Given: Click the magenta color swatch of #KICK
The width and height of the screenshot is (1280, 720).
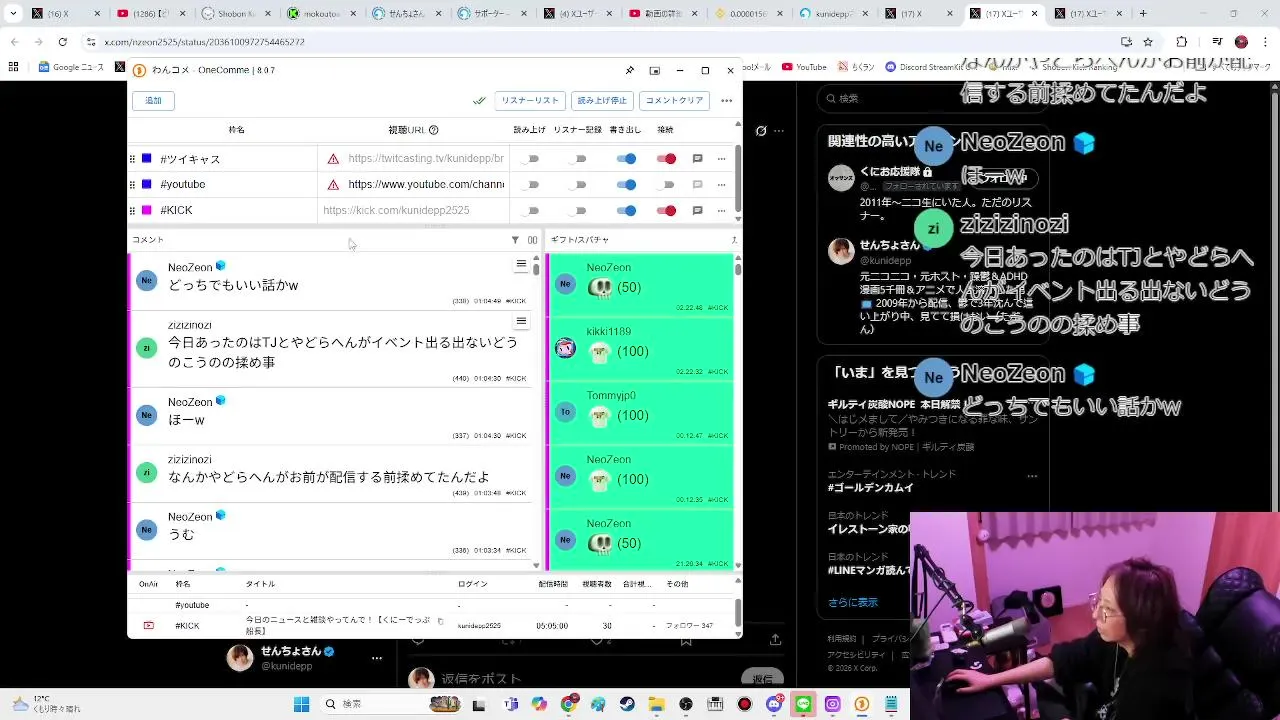Looking at the screenshot, I should [x=147, y=210].
